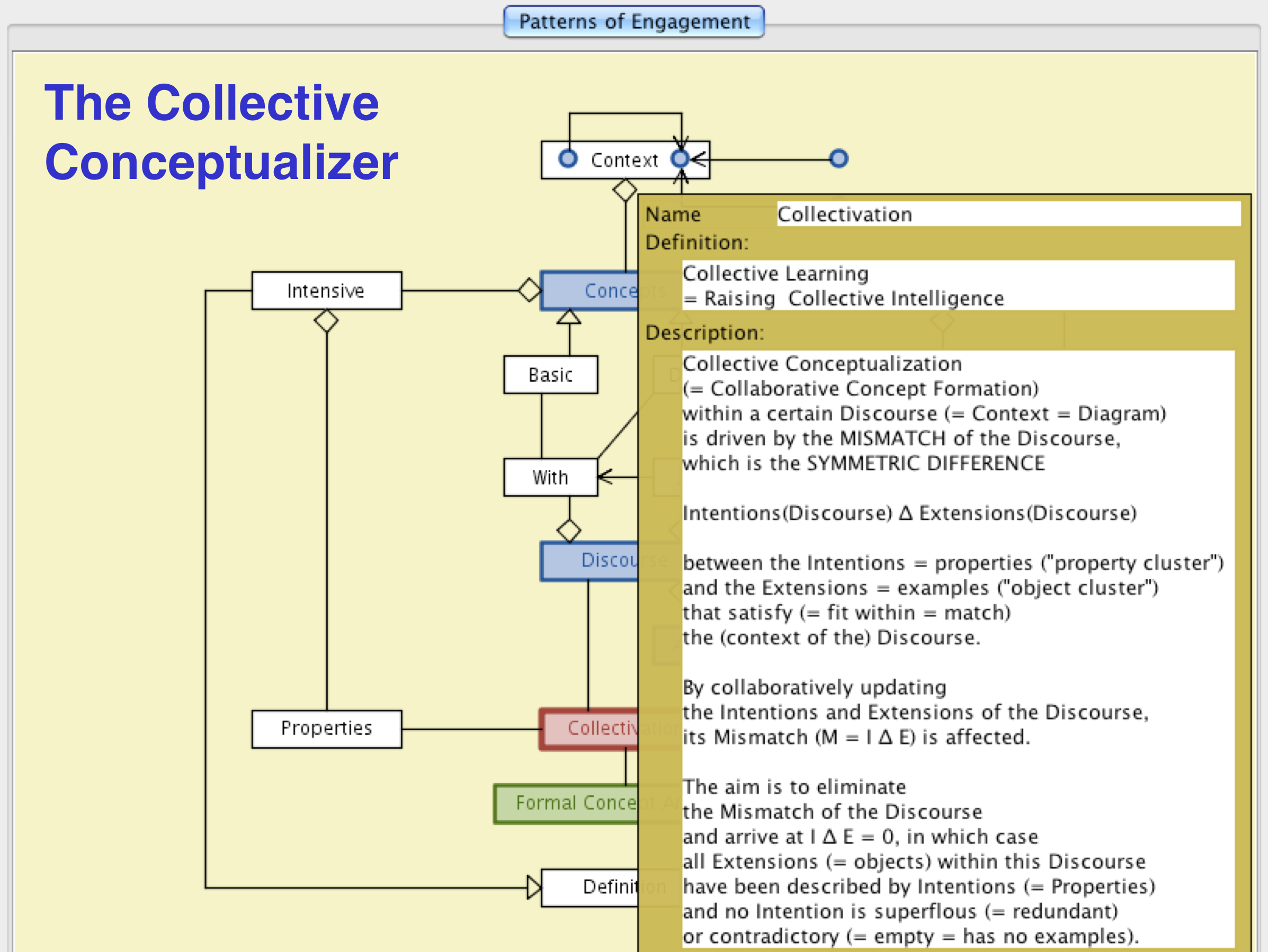The width and height of the screenshot is (1268, 952).
Task: Click the blue circle right of Context label
Action: (x=680, y=159)
